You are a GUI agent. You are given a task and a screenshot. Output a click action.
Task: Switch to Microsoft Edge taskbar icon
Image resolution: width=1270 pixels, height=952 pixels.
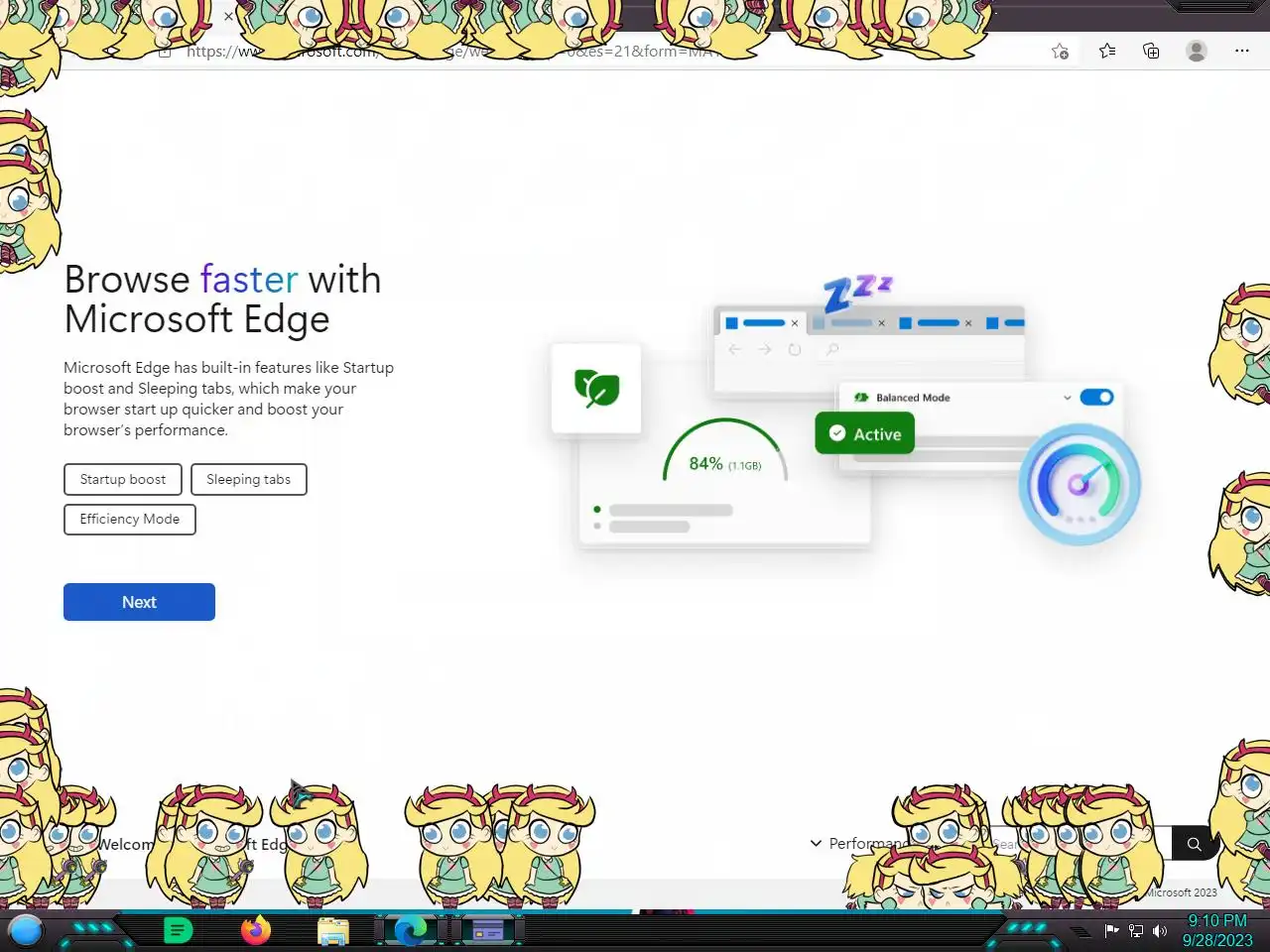pyautogui.click(x=410, y=930)
